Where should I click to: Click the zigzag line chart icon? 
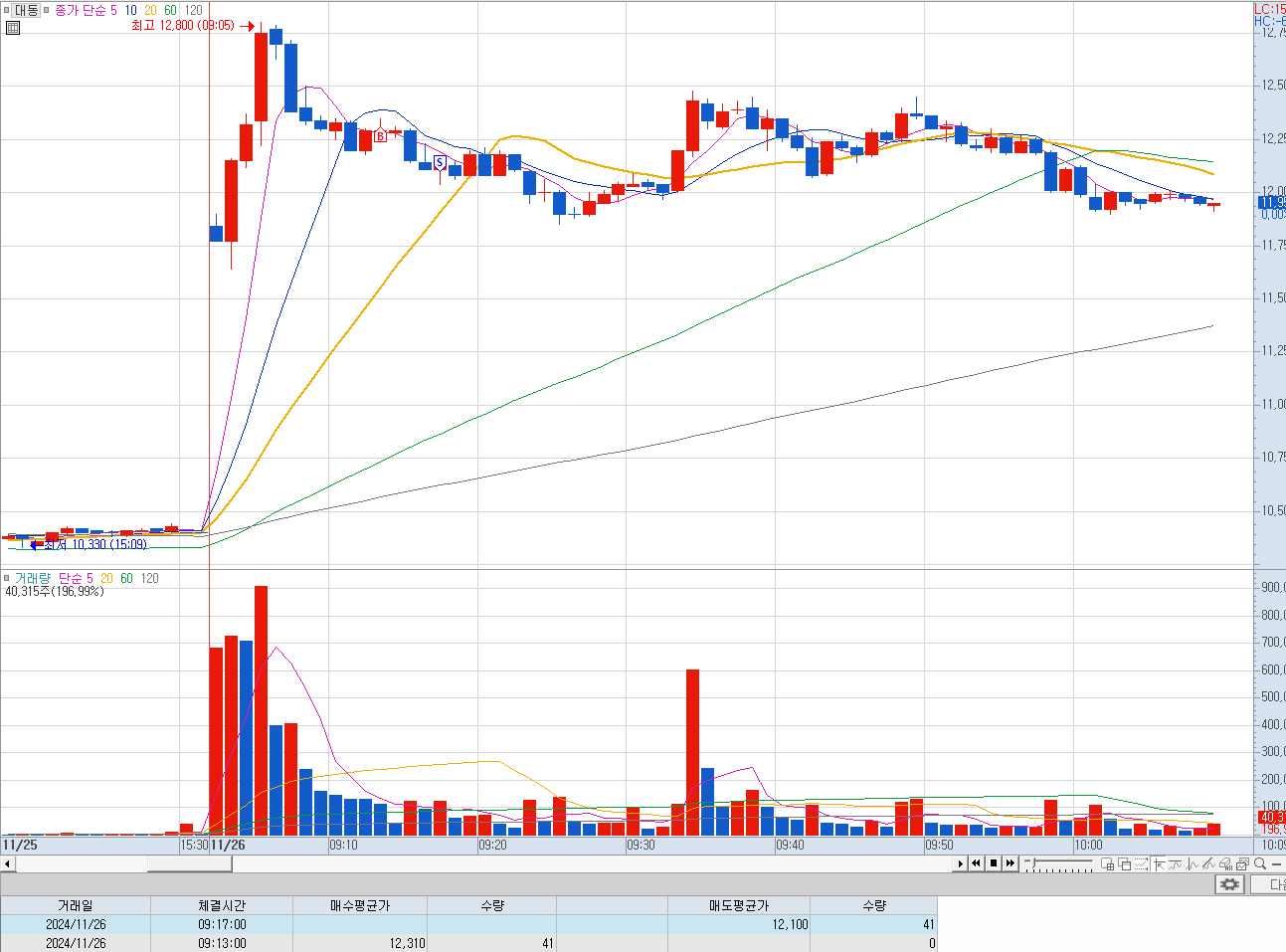[x=1192, y=863]
